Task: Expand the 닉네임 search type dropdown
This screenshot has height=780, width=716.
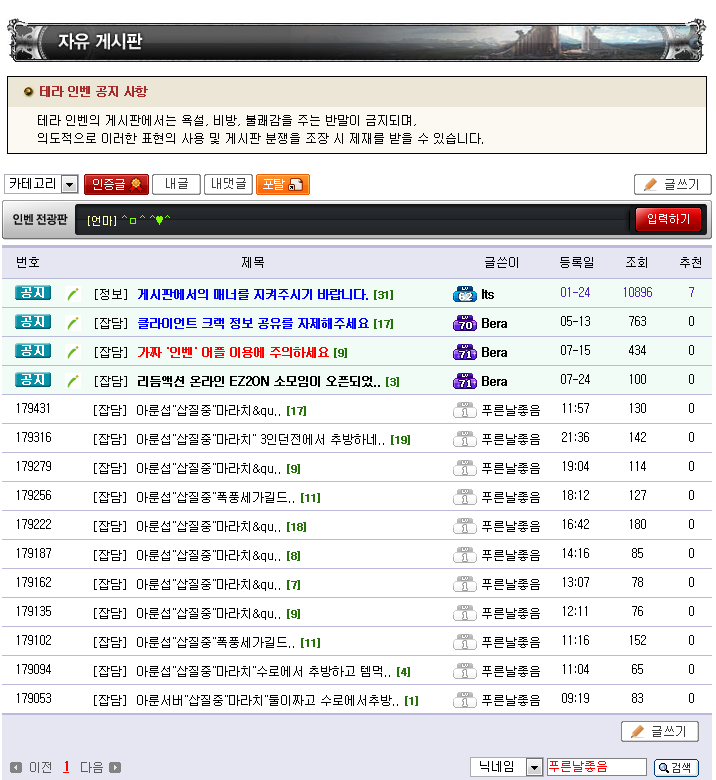Action: 534,767
